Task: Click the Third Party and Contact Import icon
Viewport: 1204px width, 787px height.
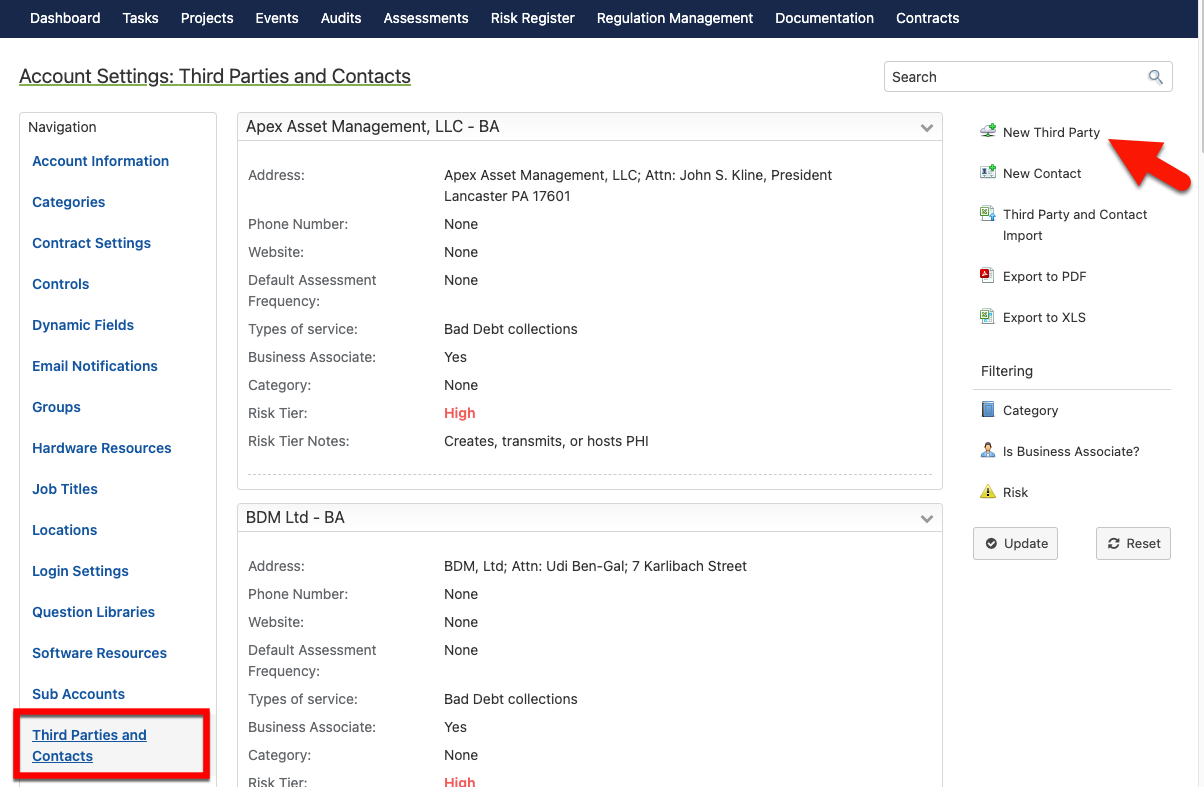Action: click(988, 213)
